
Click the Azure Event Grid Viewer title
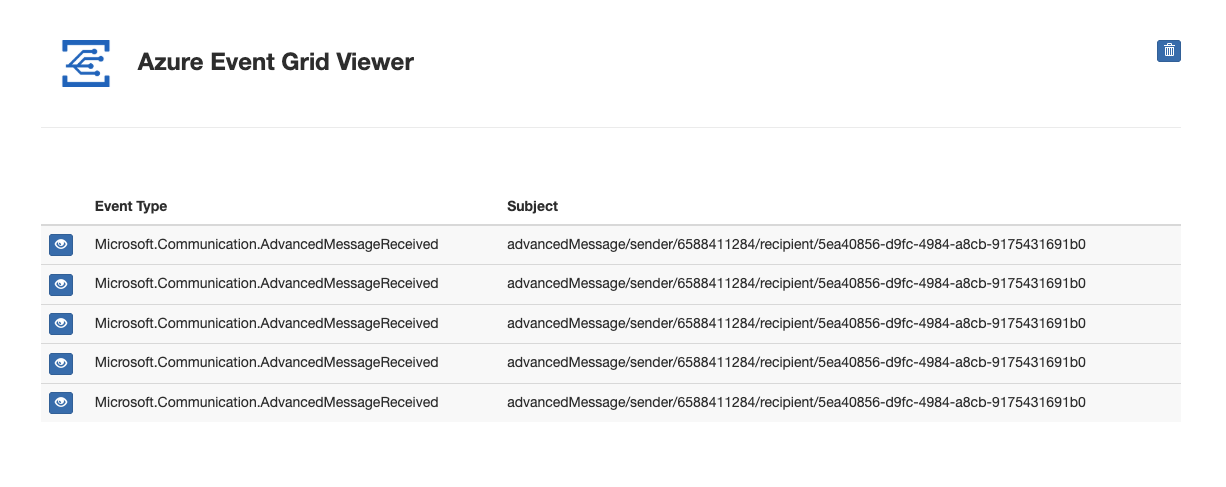click(276, 62)
